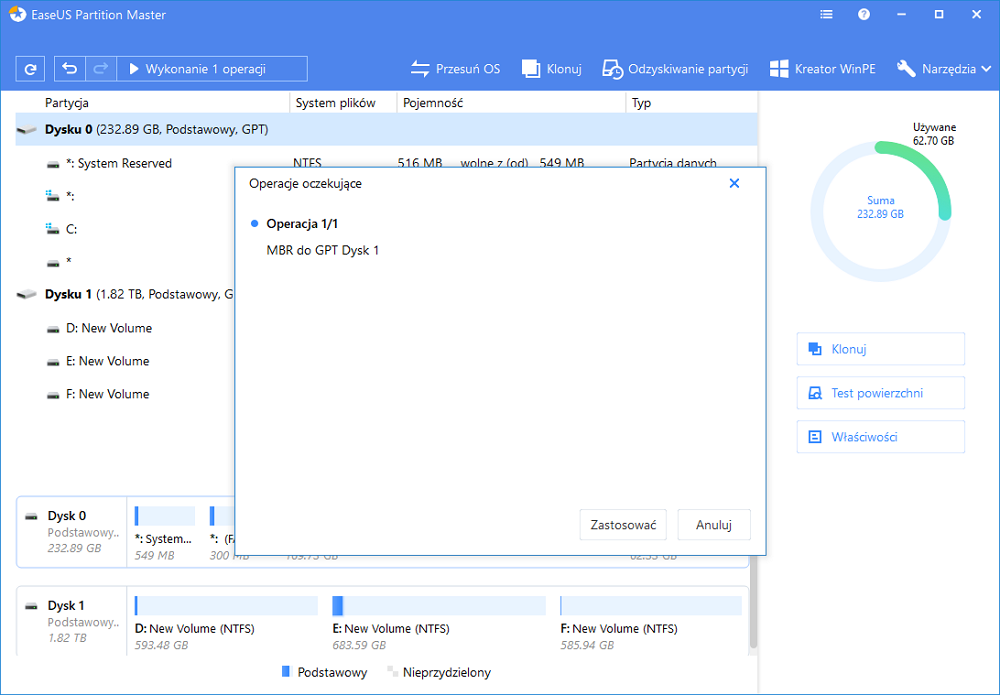Run Test powierzchni surface test

[880, 393]
